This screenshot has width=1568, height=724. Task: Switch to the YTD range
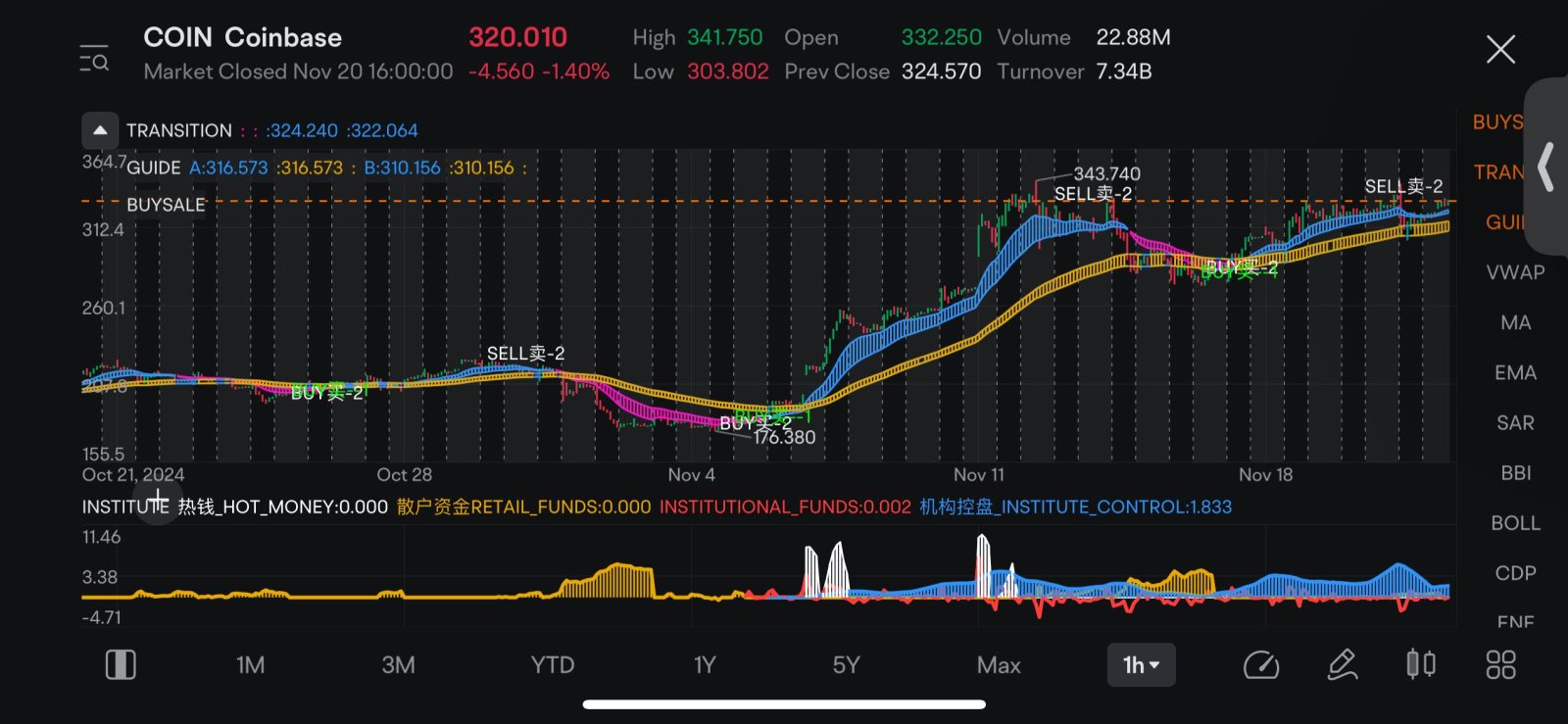click(x=553, y=665)
